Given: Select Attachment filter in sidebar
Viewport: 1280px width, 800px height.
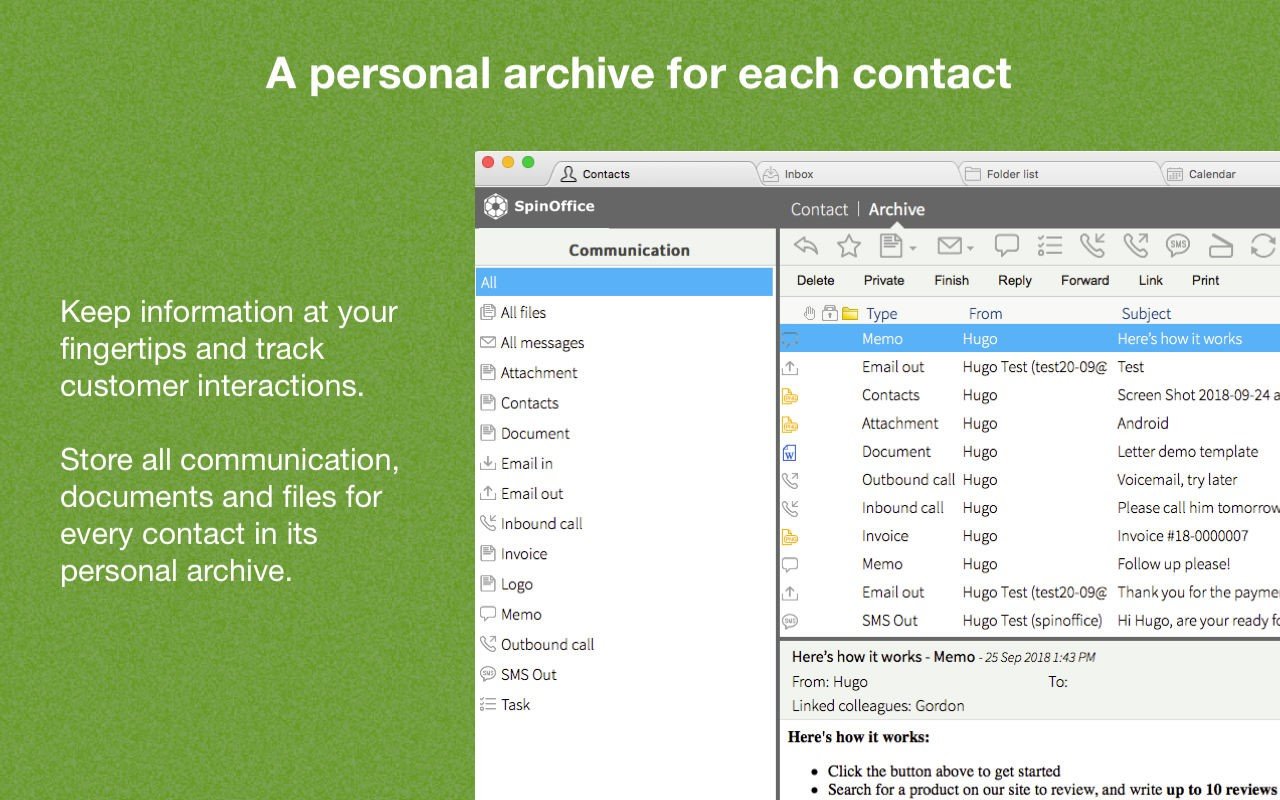Looking at the screenshot, I should tap(624, 372).
